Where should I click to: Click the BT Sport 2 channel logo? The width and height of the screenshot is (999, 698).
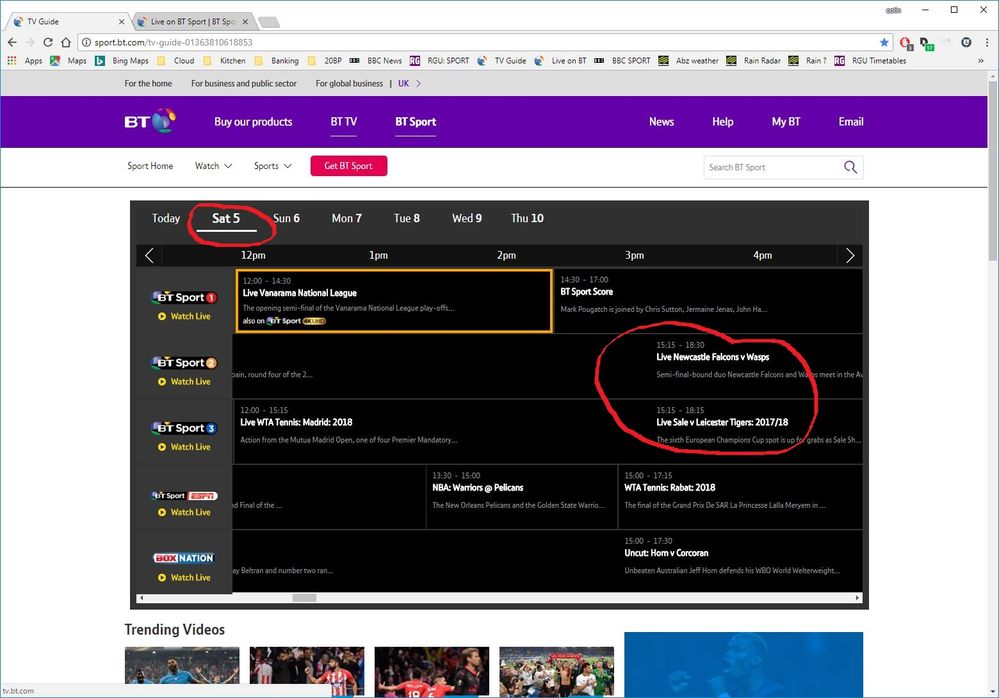pos(184,362)
